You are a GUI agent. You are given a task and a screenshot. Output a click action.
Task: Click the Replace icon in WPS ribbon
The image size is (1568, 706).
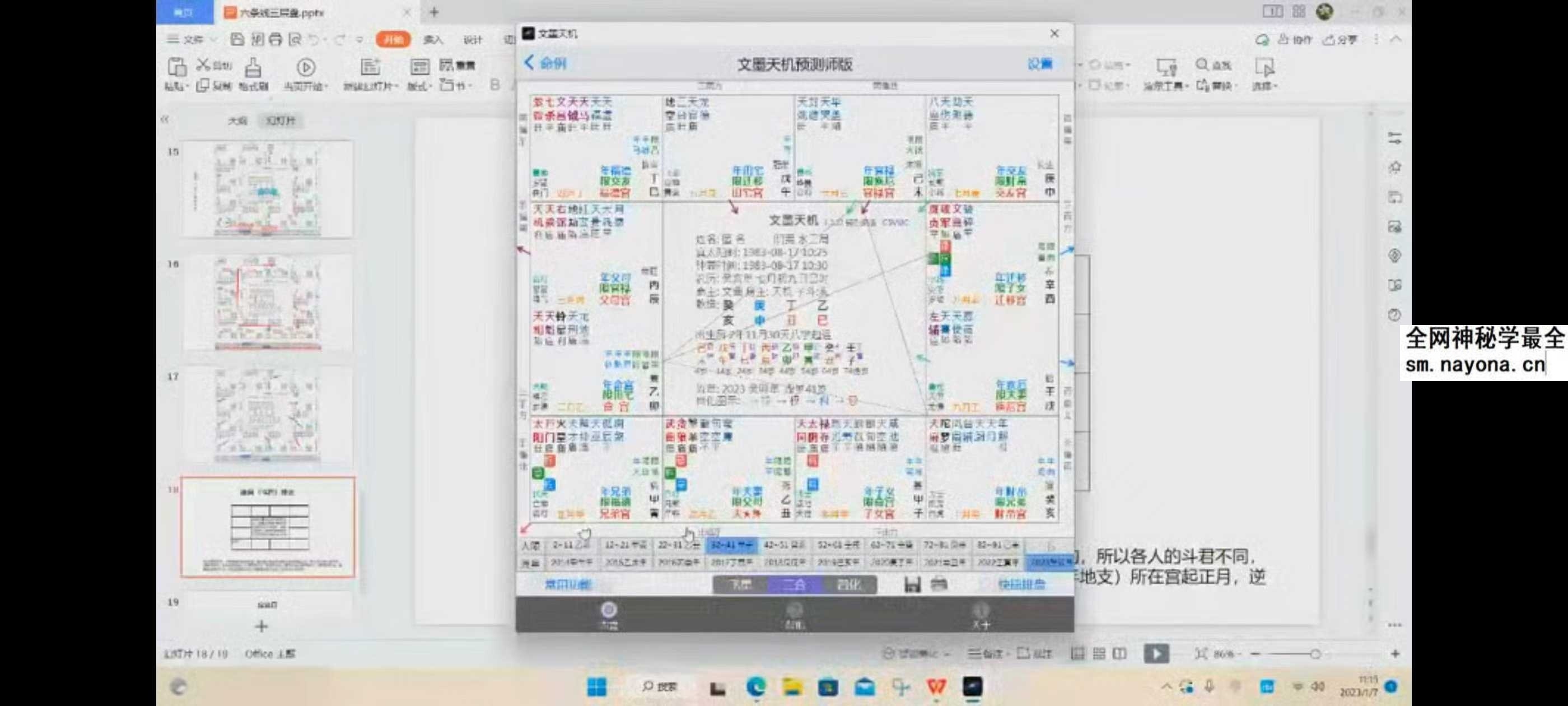[x=1203, y=85]
